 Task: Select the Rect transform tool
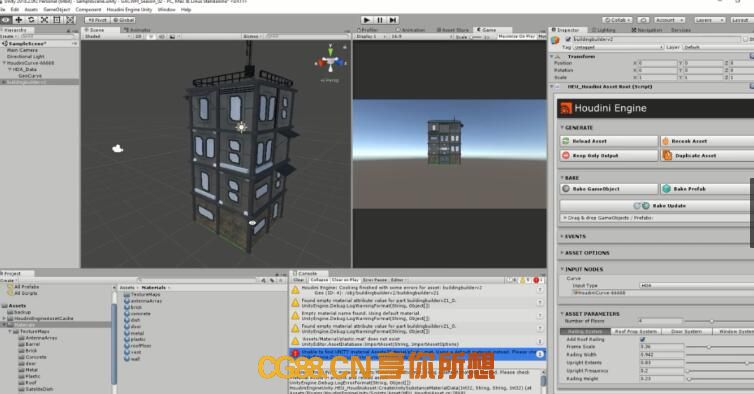57,20
